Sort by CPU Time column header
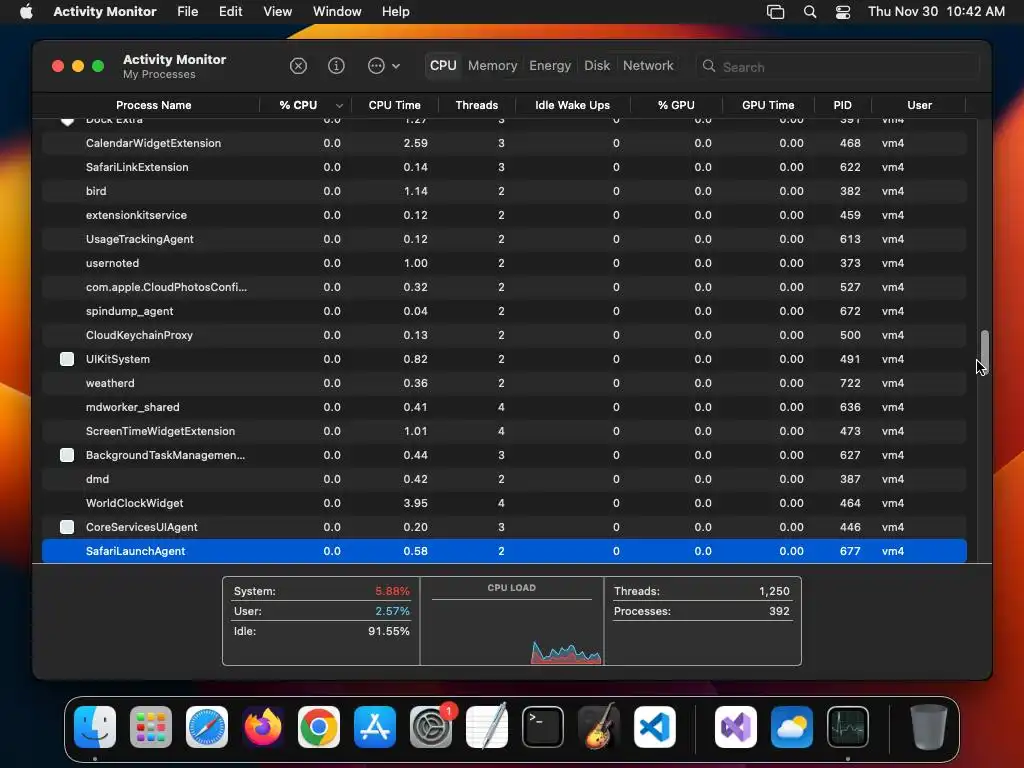1024x768 pixels. (394, 105)
